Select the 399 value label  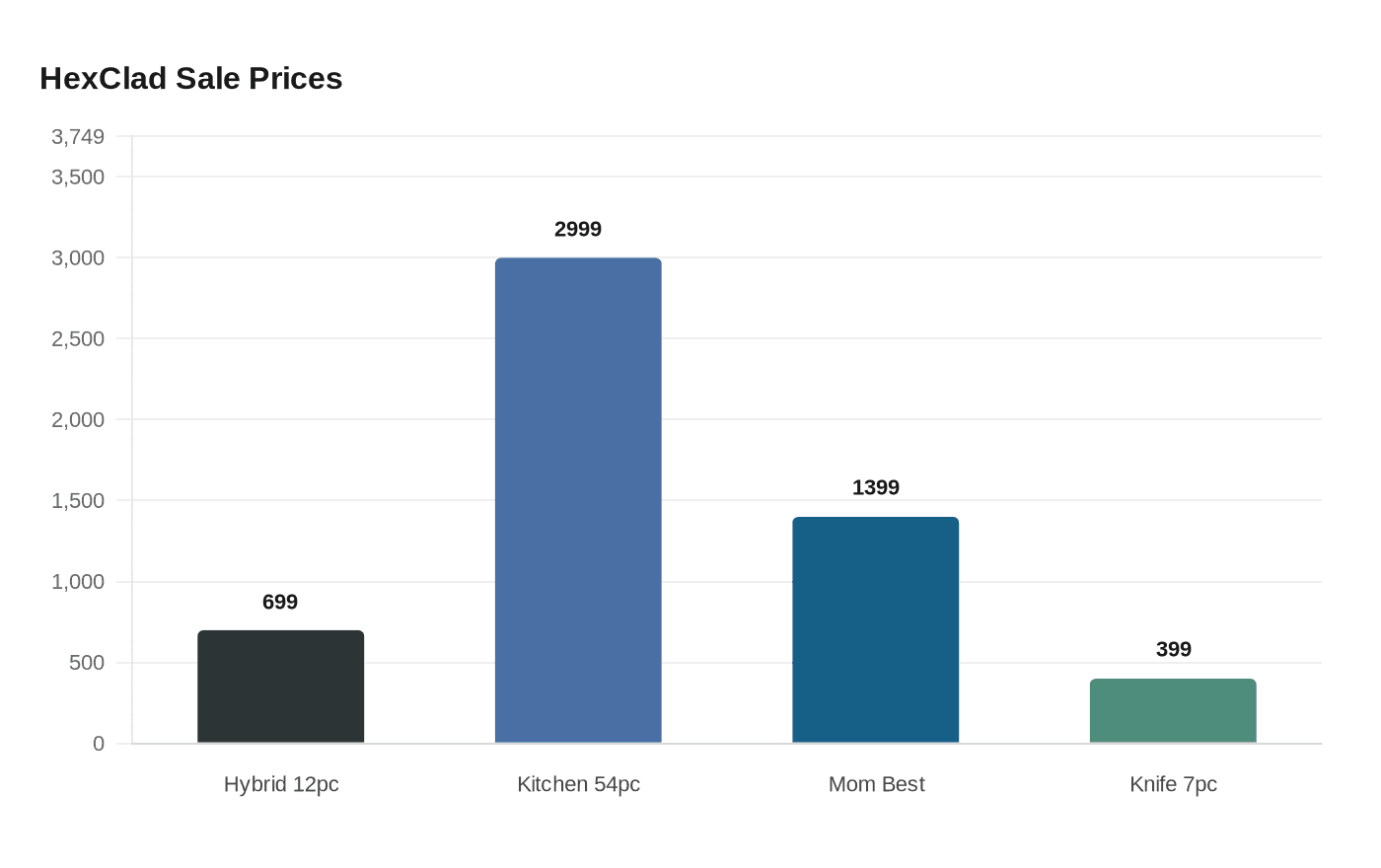(x=1174, y=649)
